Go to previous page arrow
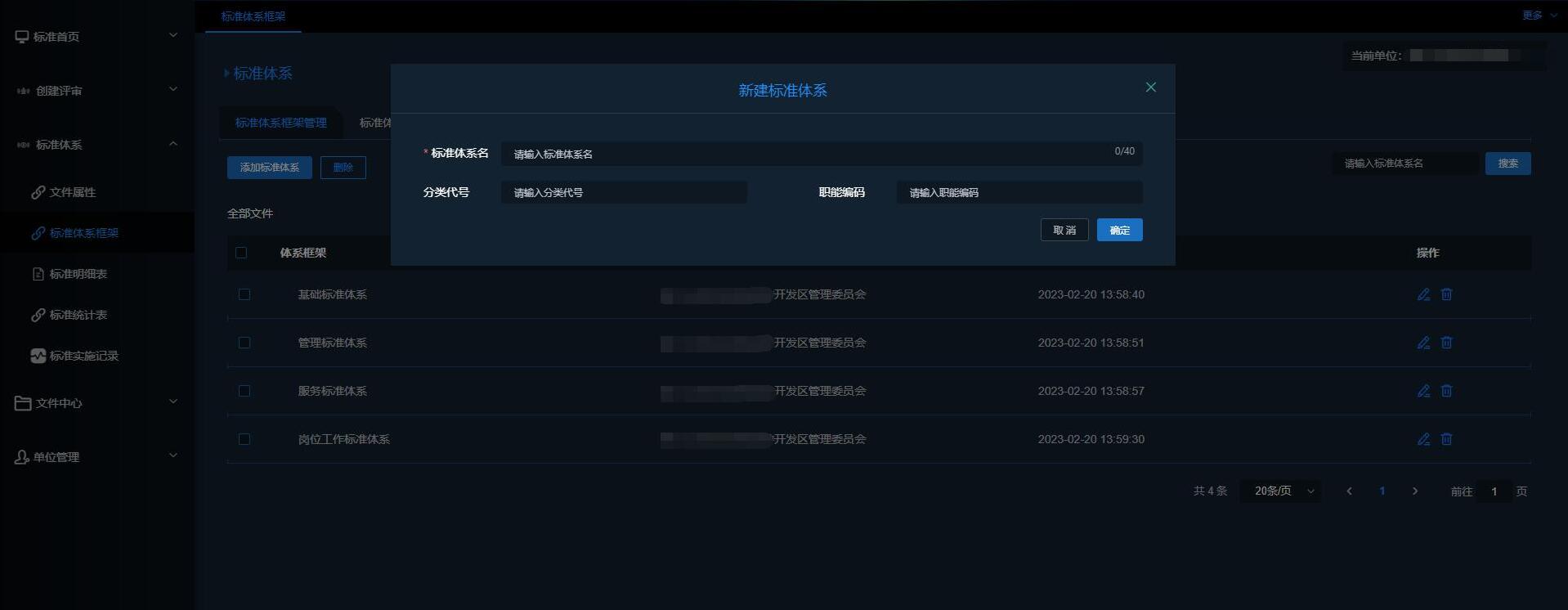Screen dimensions: 1568x610 (x=1349, y=491)
